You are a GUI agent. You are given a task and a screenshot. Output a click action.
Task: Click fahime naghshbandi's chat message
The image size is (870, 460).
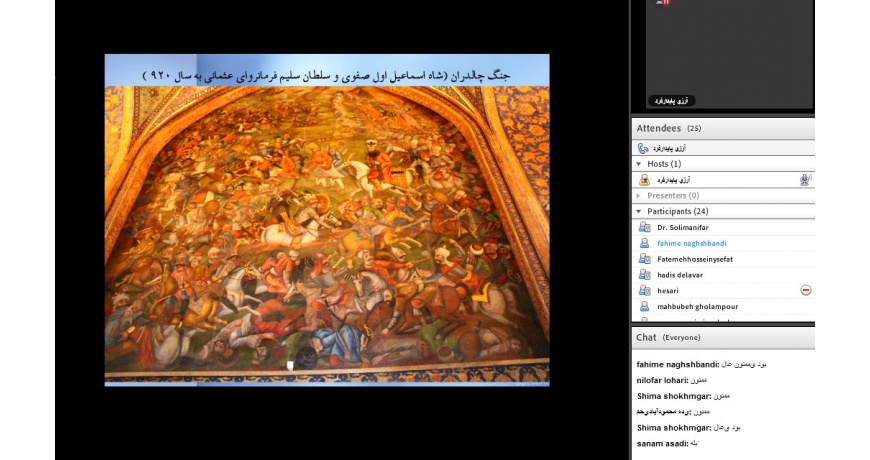[x=701, y=365]
